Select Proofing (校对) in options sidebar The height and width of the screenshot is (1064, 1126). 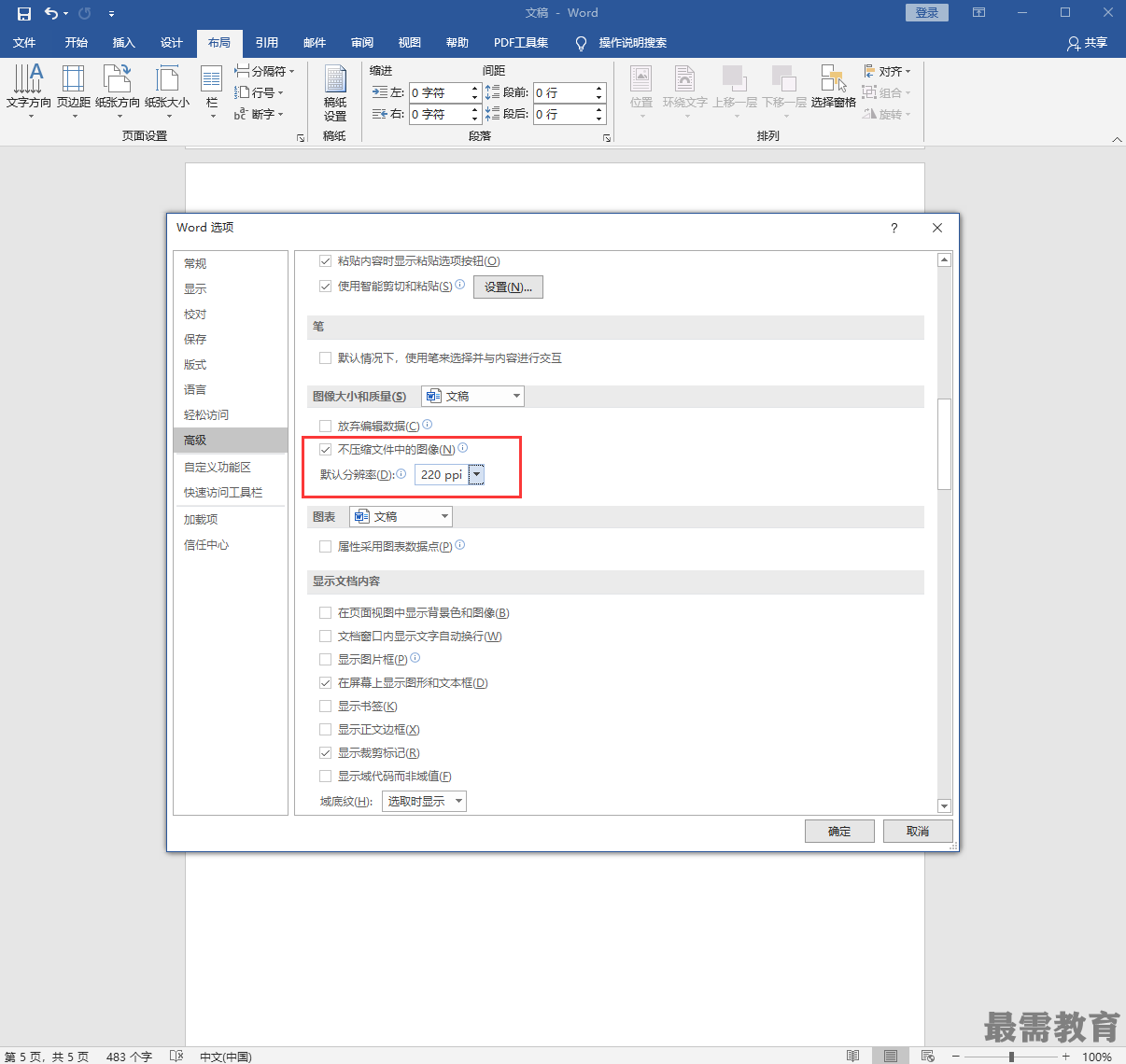click(x=231, y=314)
